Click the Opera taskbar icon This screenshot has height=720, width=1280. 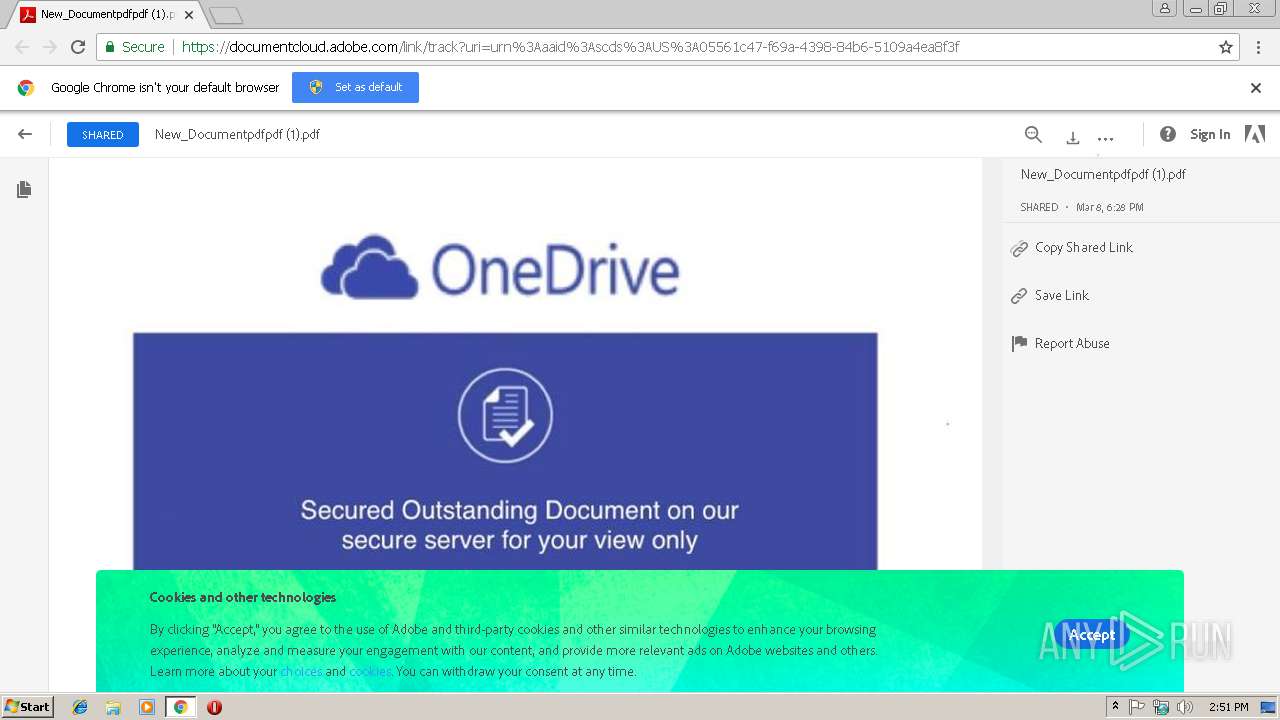pos(214,707)
